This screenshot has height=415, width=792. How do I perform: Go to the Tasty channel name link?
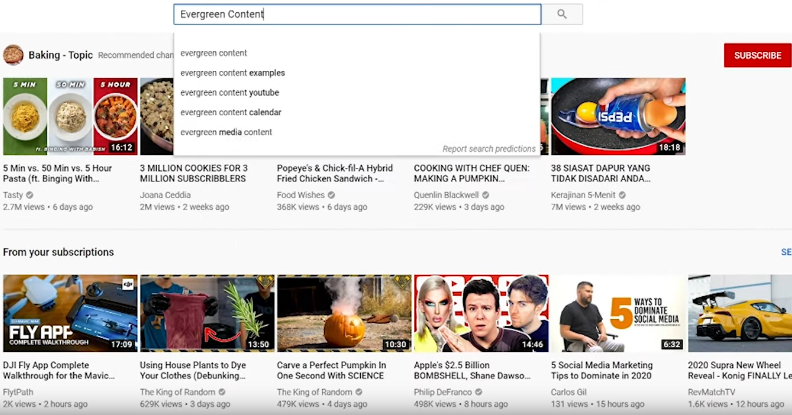(15, 195)
